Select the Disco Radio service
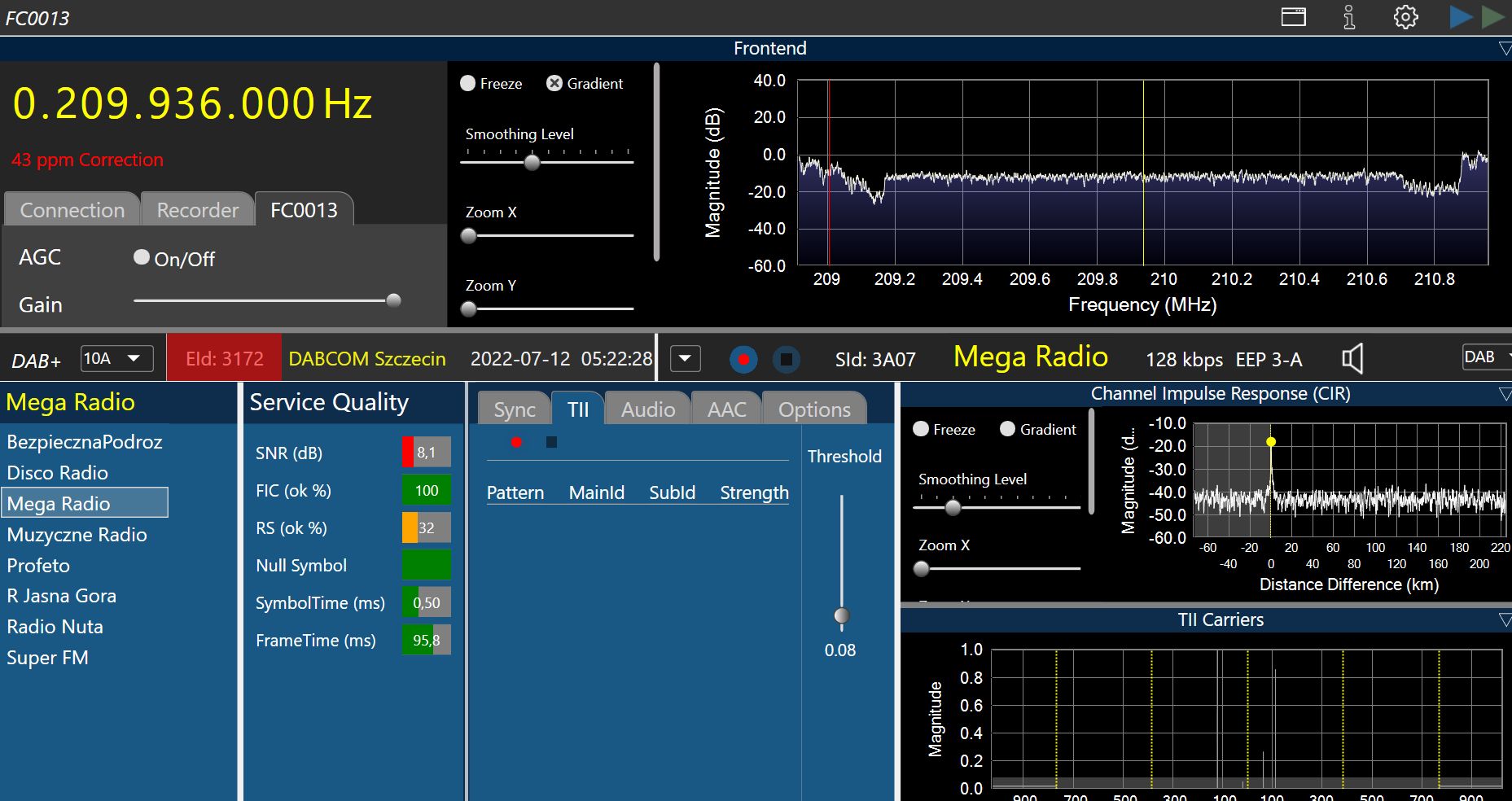Image resolution: width=1512 pixels, height=801 pixels. tap(57, 473)
